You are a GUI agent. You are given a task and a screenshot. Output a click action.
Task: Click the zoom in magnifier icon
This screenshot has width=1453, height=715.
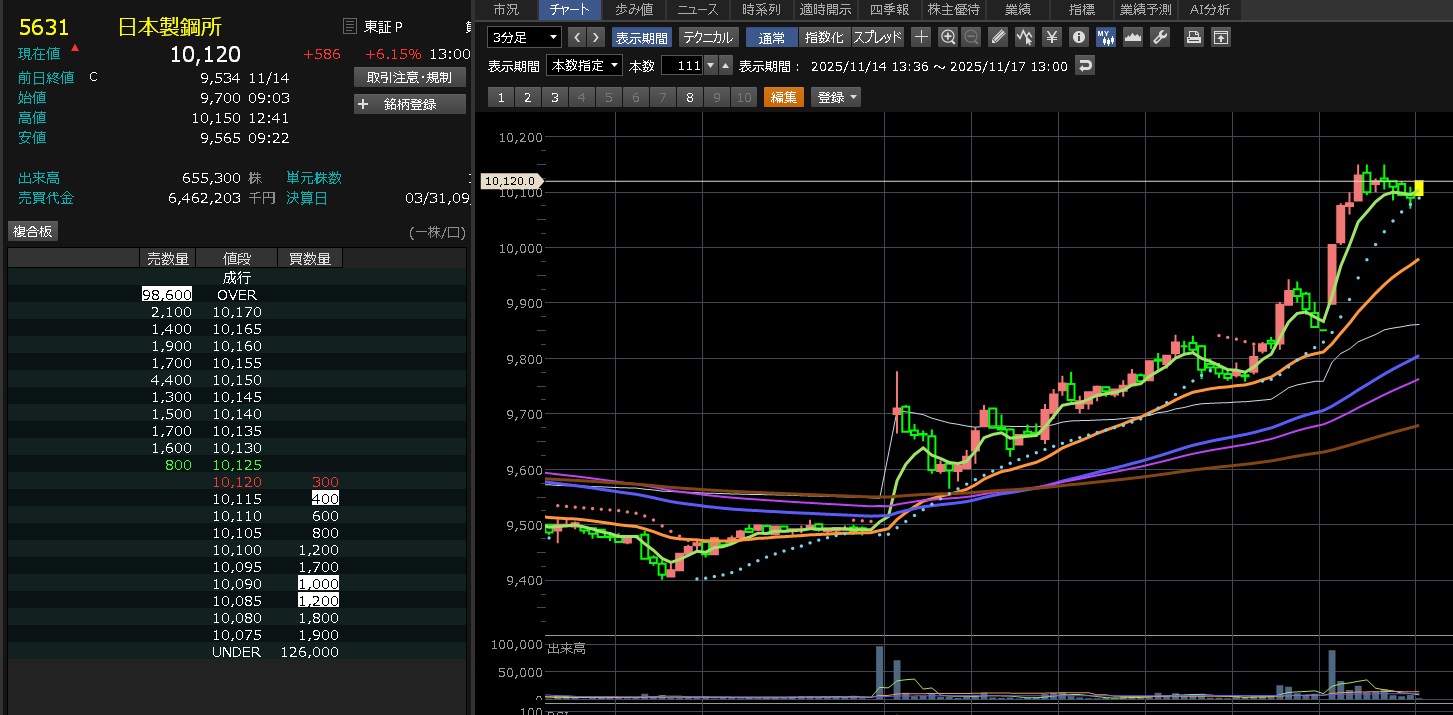click(x=948, y=37)
